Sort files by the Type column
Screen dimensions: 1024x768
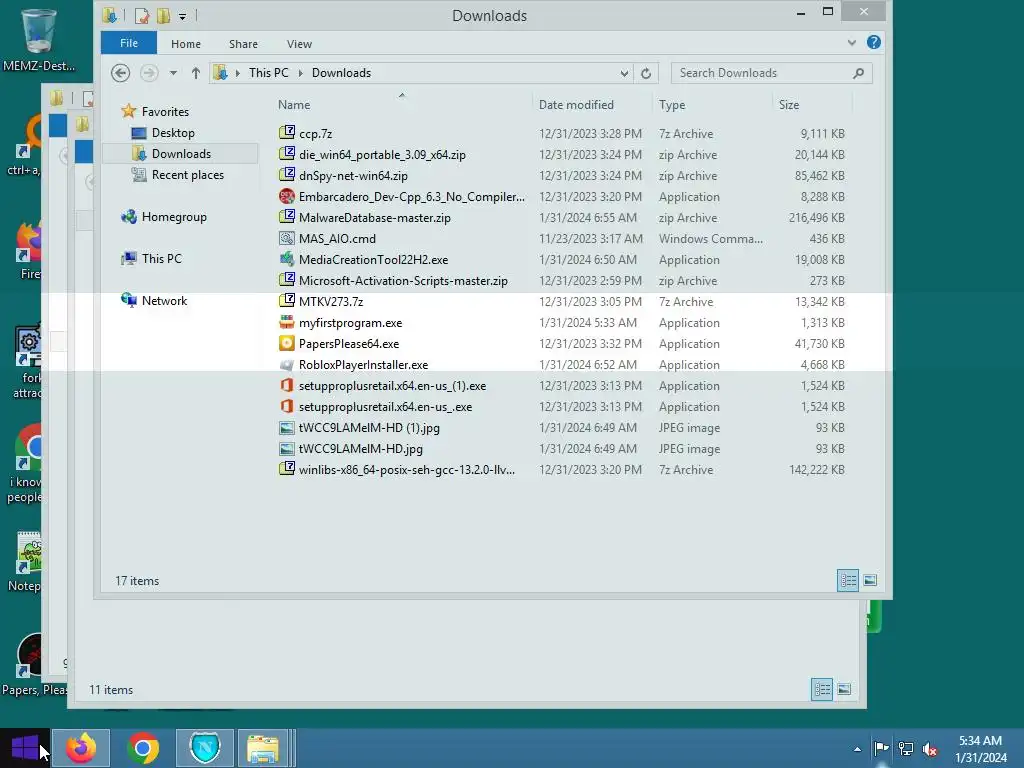pyautogui.click(x=672, y=104)
